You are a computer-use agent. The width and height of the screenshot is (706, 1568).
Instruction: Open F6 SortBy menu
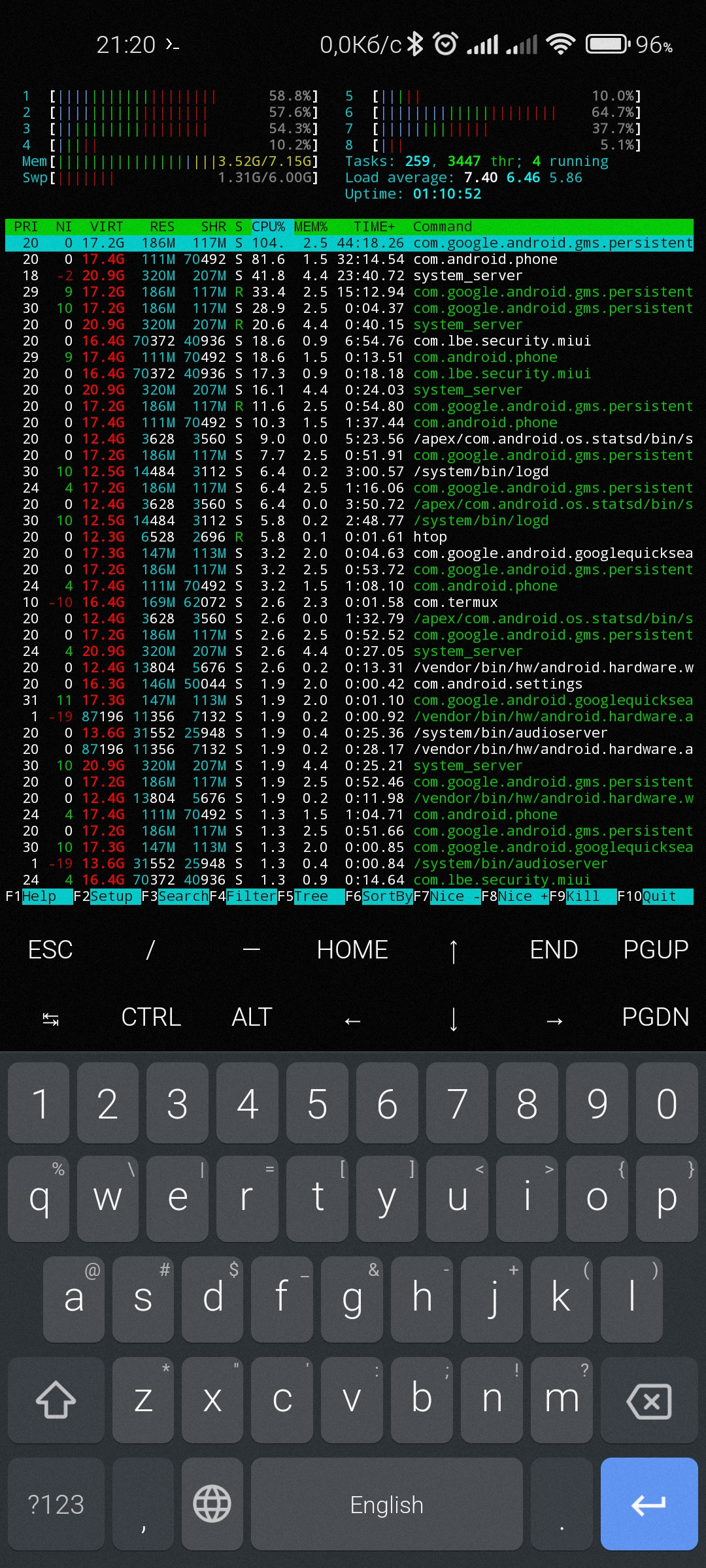(379, 896)
